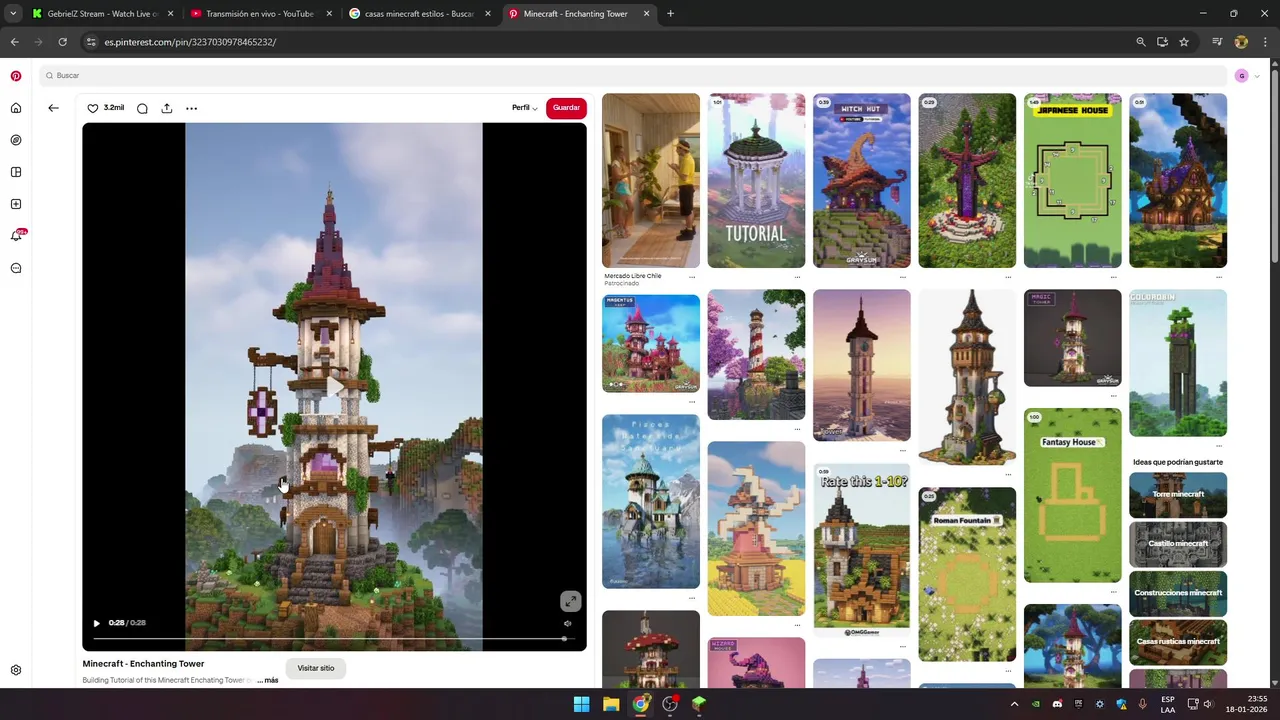Expand the accounts chevron beside avatar
Image resolution: width=1280 pixels, height=720 pixels.
[x=1257, y=76]
